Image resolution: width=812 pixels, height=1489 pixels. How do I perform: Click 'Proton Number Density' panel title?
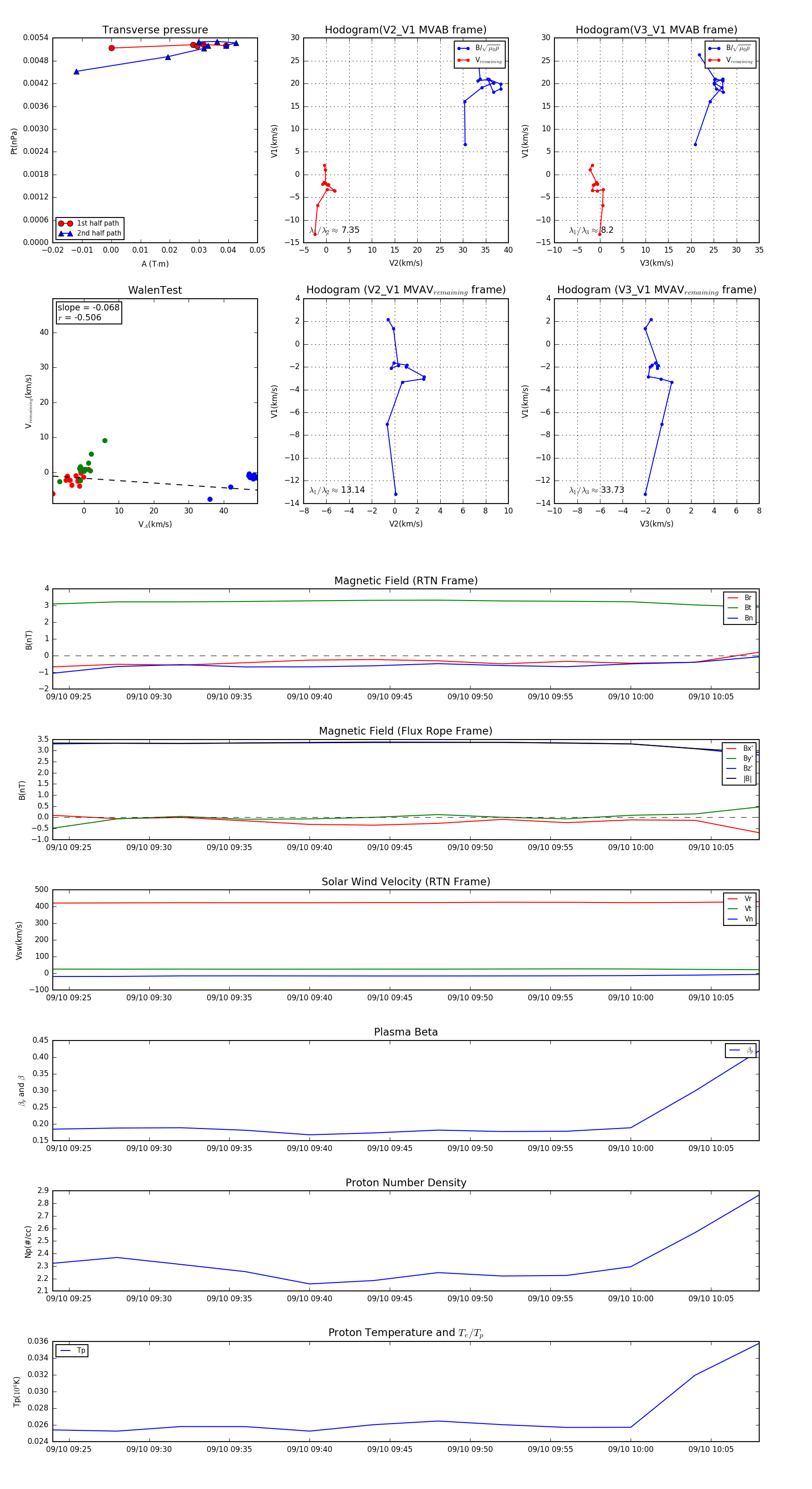406,1183
